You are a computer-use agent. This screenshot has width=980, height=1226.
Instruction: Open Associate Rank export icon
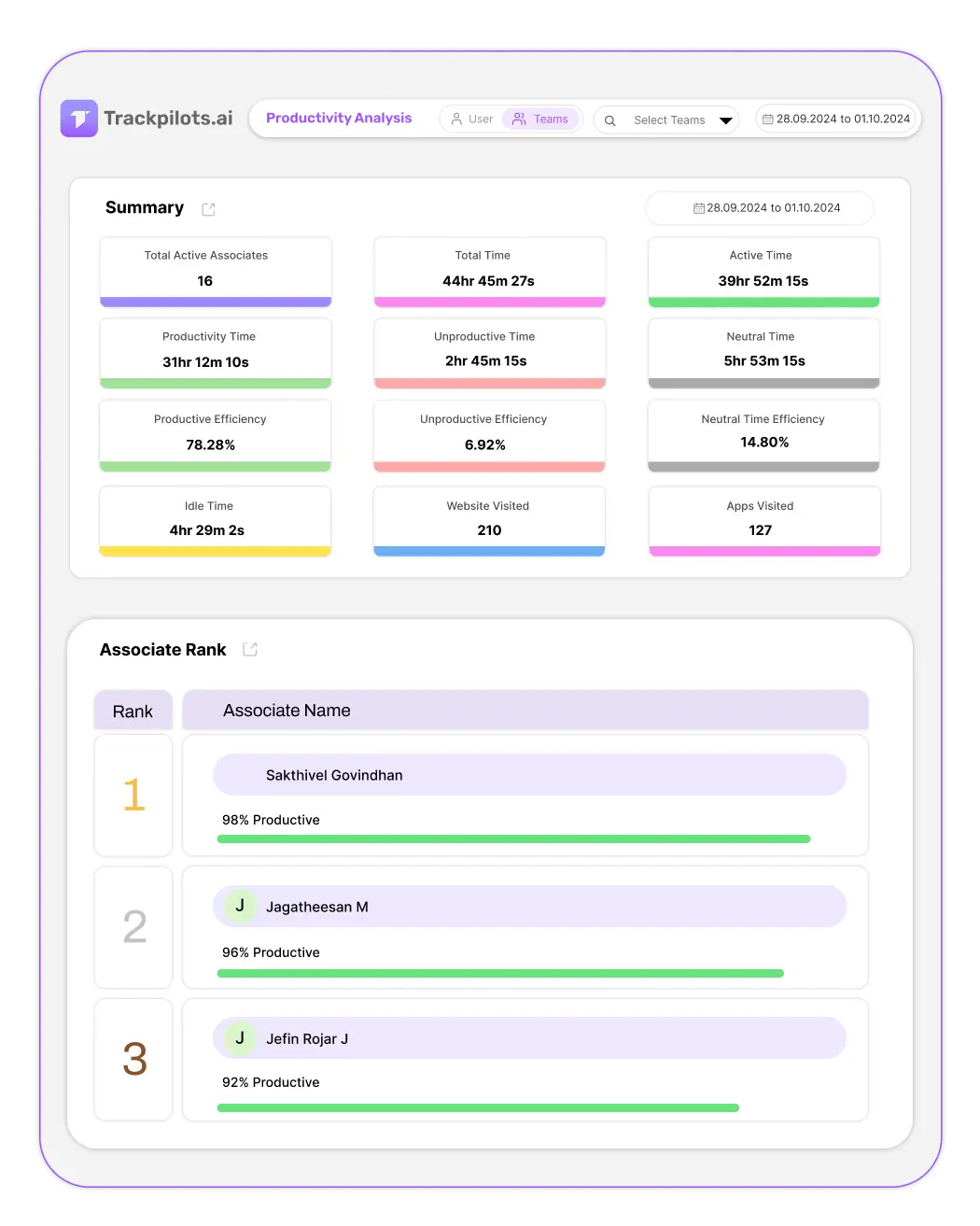(250, 650)
